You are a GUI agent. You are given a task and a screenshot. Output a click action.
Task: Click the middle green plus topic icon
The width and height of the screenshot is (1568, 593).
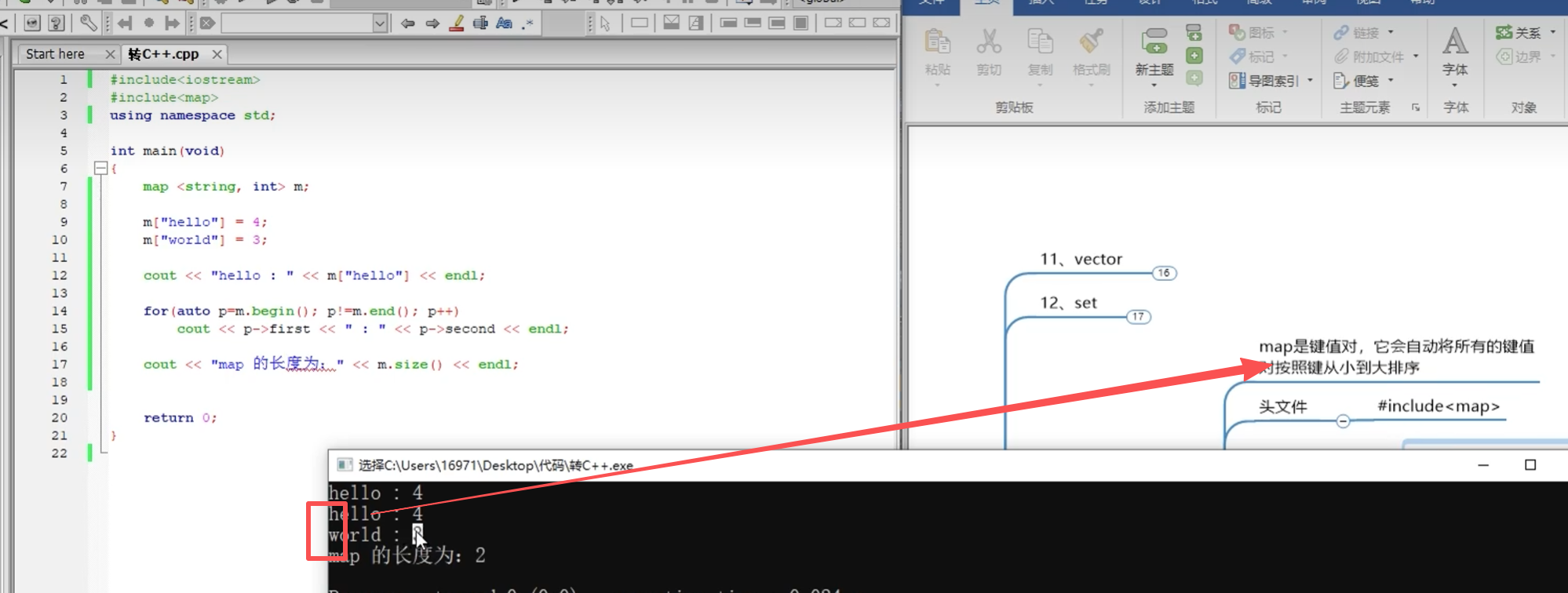point(1194,56)
